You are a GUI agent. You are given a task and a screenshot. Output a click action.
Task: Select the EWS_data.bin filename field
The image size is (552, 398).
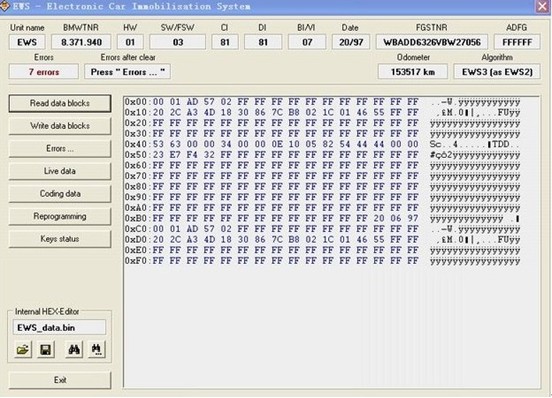point(59,327)
